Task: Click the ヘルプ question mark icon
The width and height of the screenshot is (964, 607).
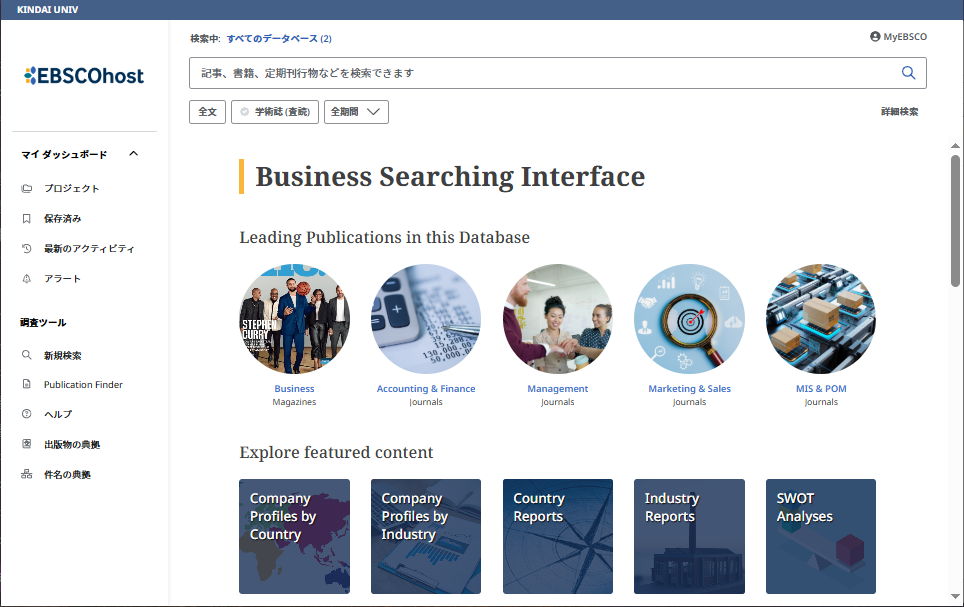Action: (26, 414)
